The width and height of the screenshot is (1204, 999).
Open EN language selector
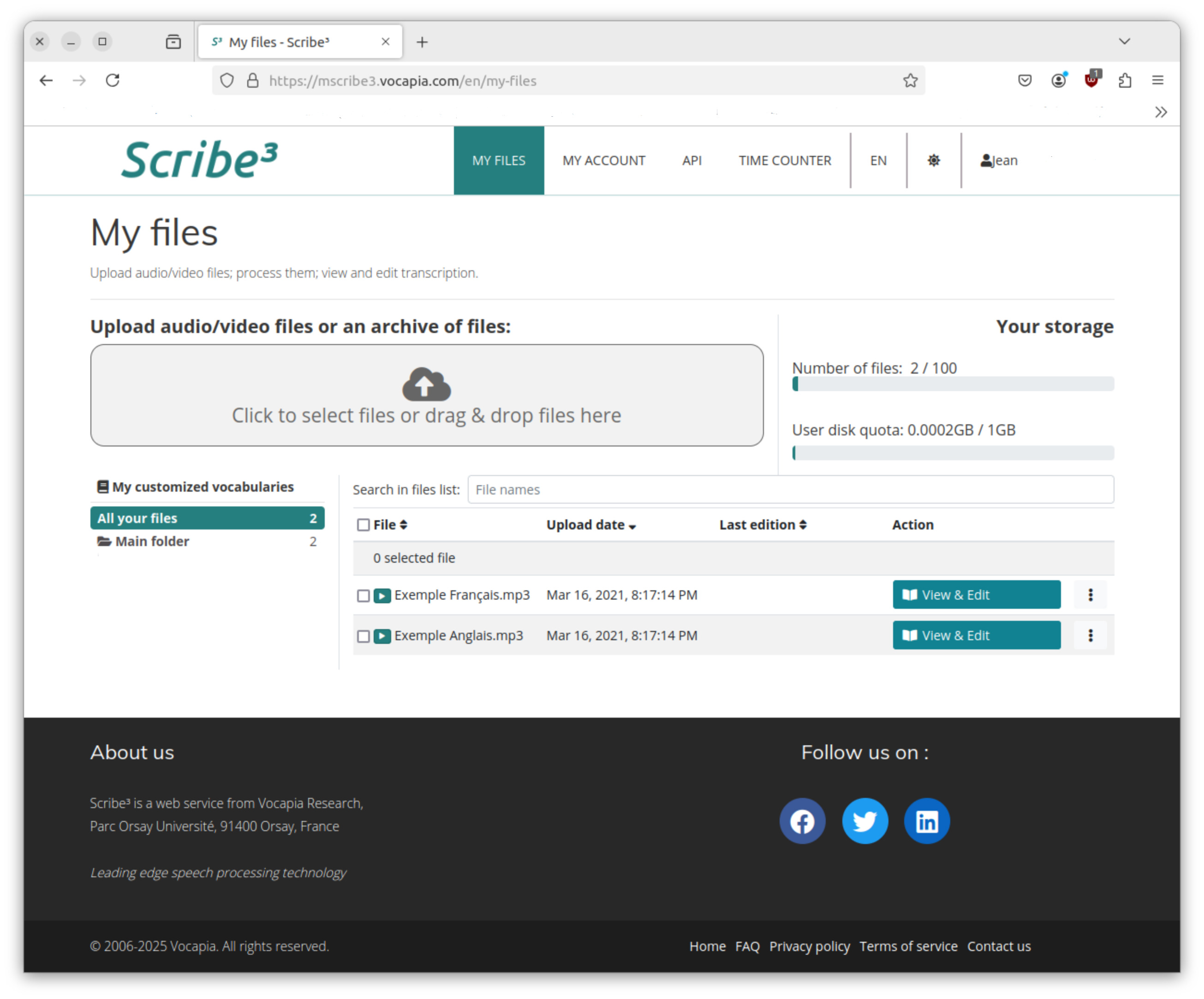tap(878, 161)
